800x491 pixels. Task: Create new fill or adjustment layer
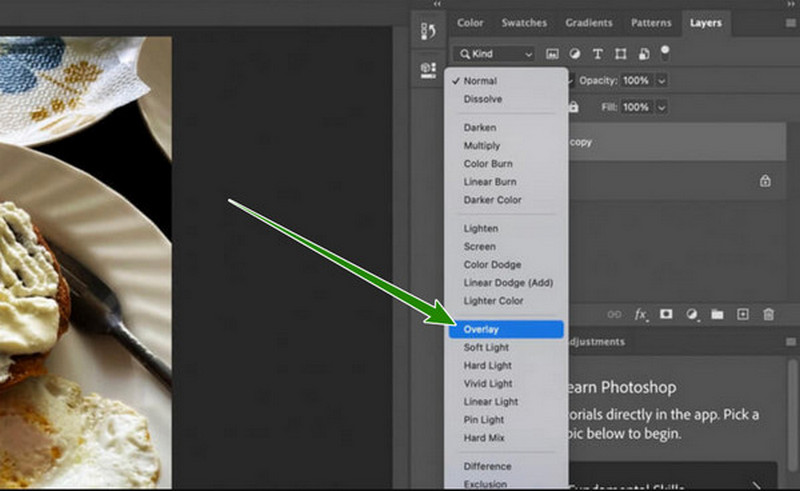[x=691, y=314]
